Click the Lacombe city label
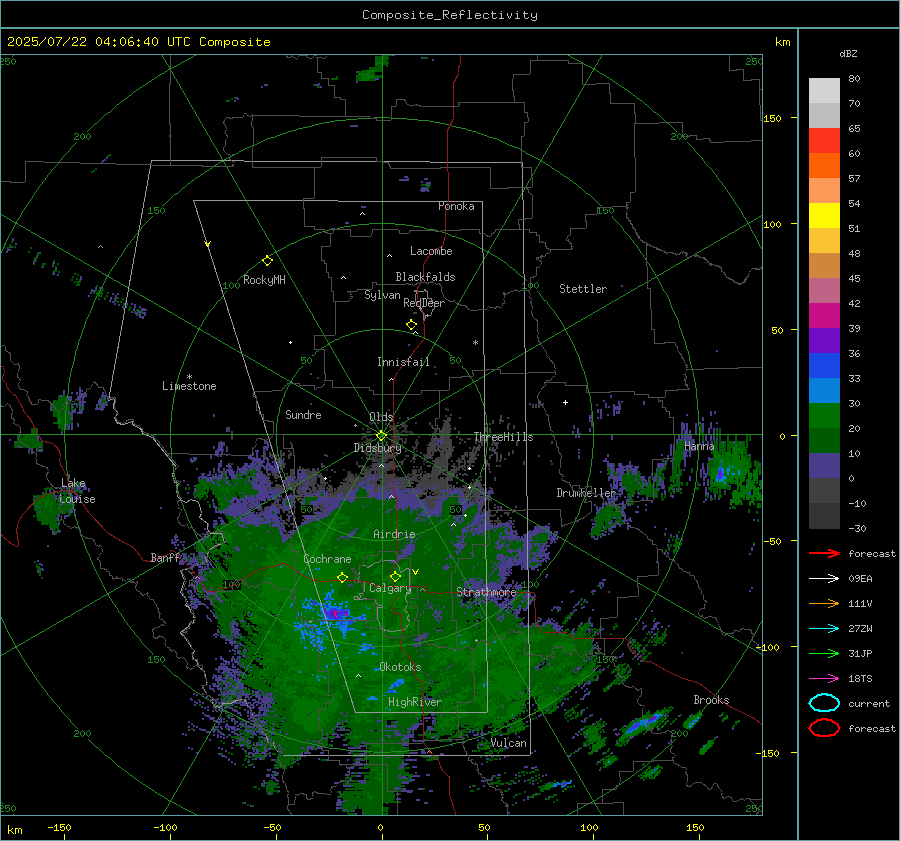Screen dimensions: 900x841 (x=431, y=251)
